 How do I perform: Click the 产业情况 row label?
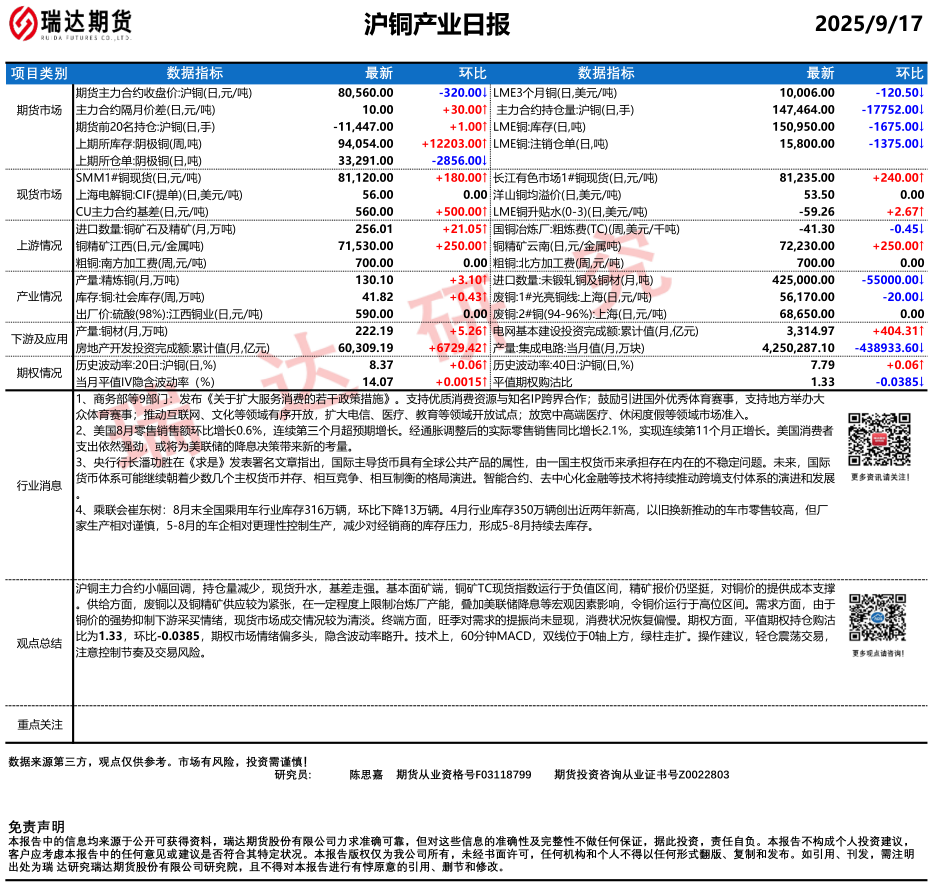(39, 297)
